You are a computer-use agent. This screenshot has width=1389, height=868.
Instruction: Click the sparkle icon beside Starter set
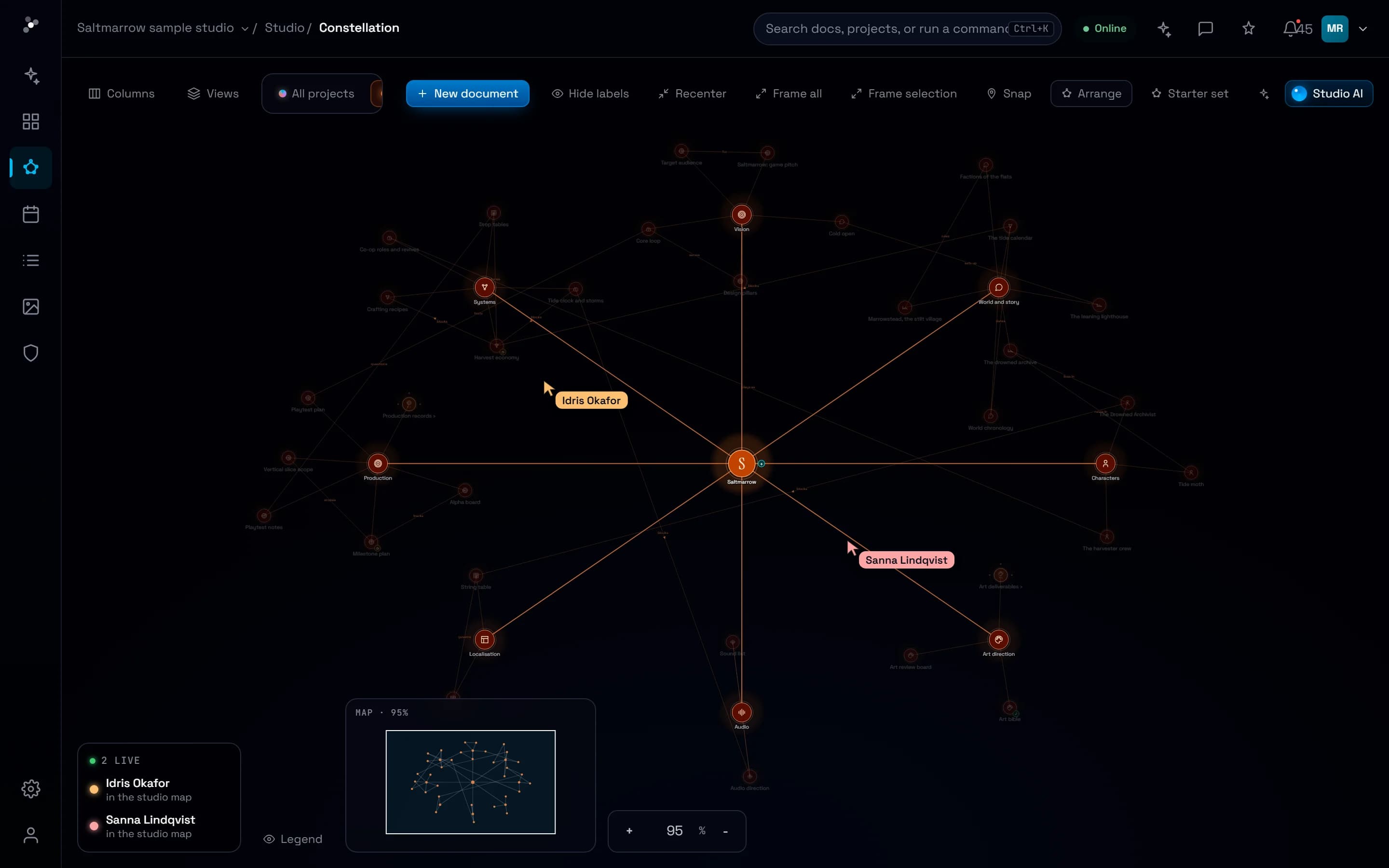coord(1264,94)
